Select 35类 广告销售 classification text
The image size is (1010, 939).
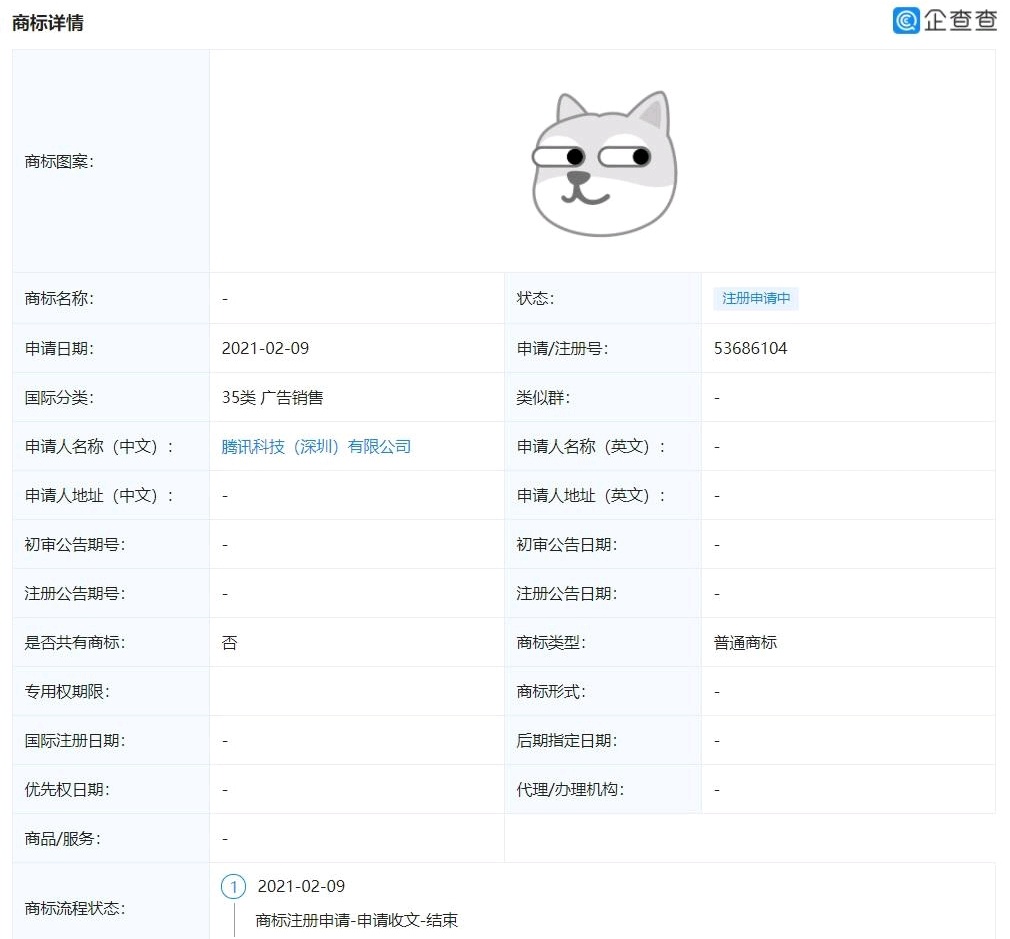(x=272, y=397)
